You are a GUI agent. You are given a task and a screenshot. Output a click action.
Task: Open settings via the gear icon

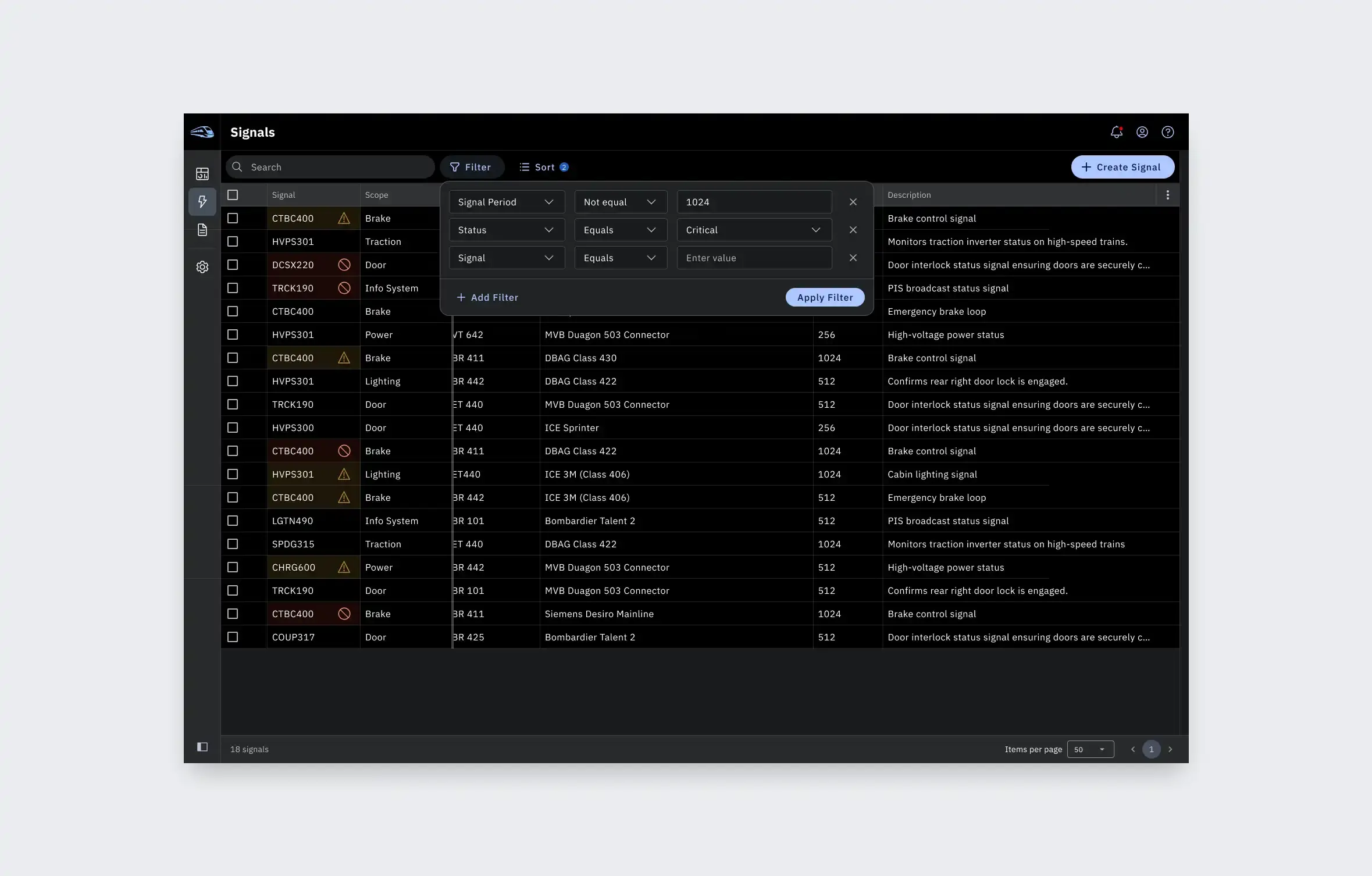[202, 267]
